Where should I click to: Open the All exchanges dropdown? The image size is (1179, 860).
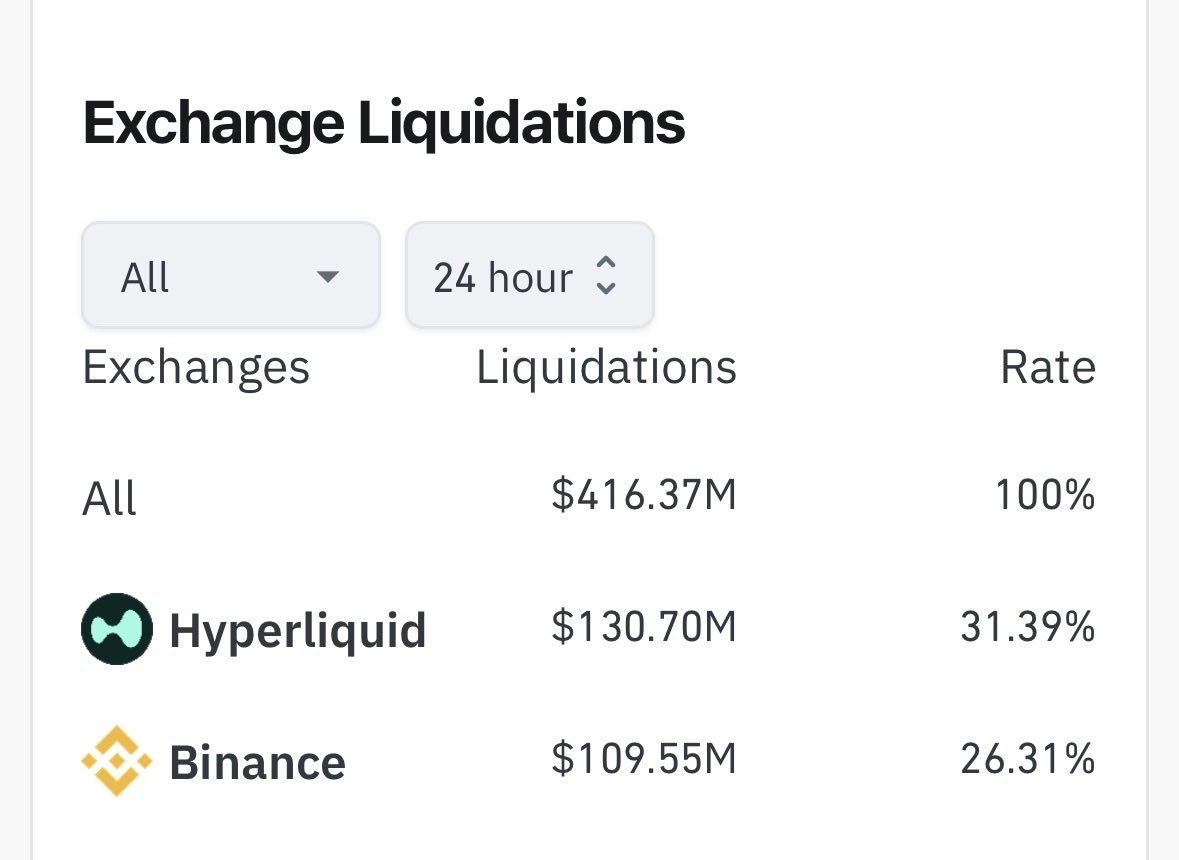[230, 275]
